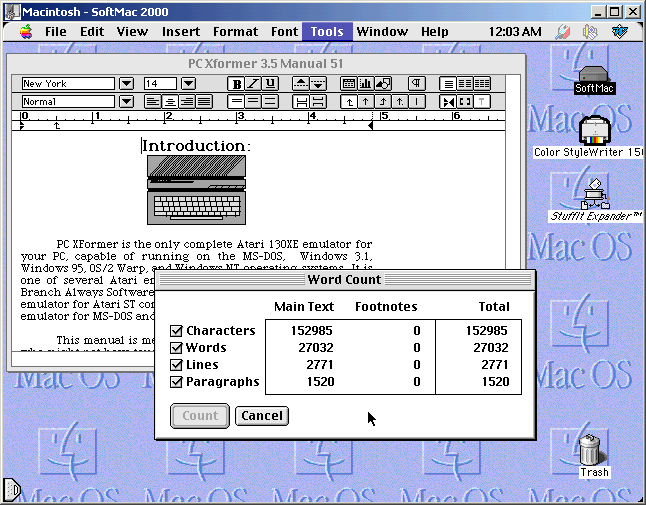Click the application switcher menu icon
Viewport: 646px width, 505px height.
pos(620,32)
